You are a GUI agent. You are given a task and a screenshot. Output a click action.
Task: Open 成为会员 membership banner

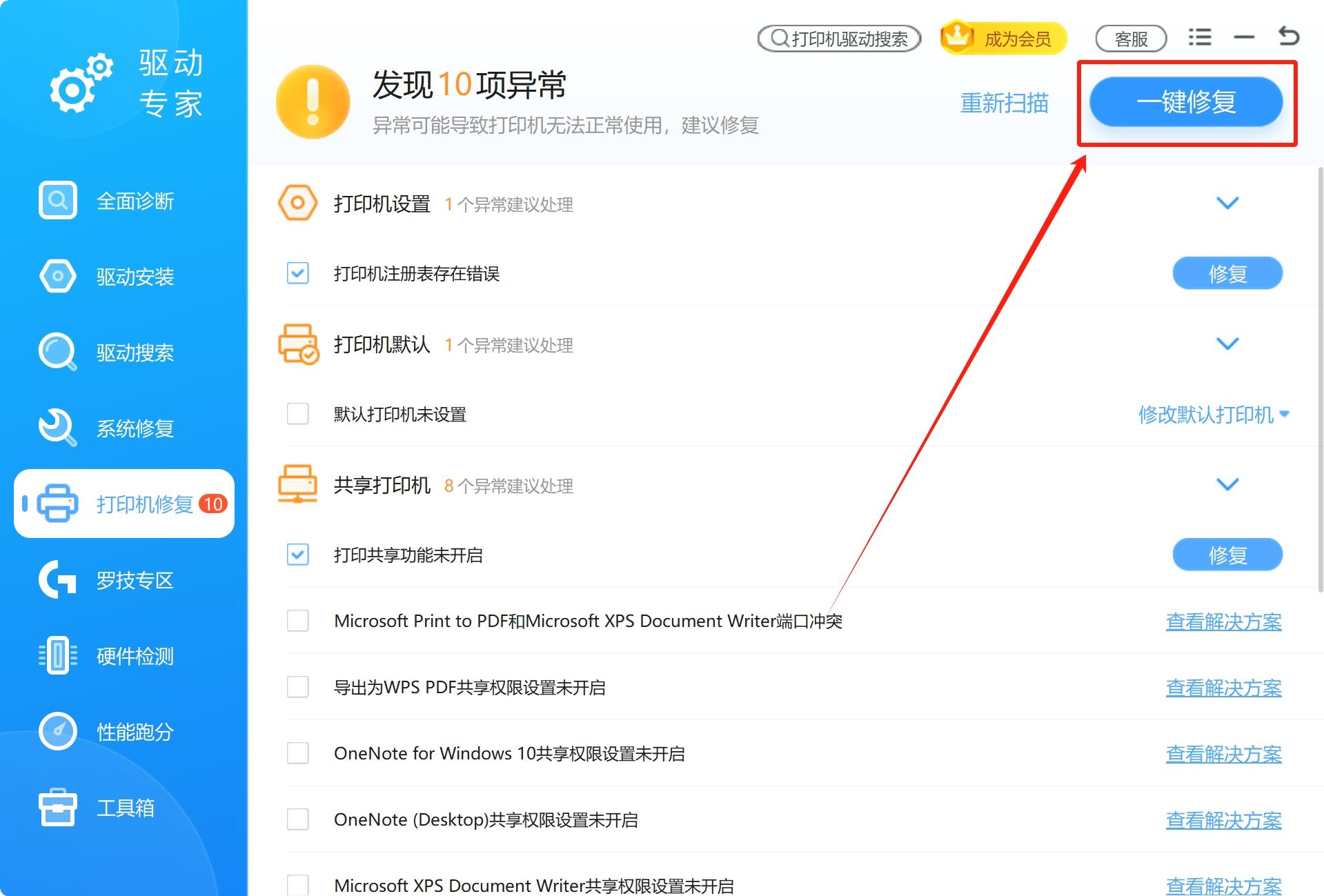coord(1002,38)
